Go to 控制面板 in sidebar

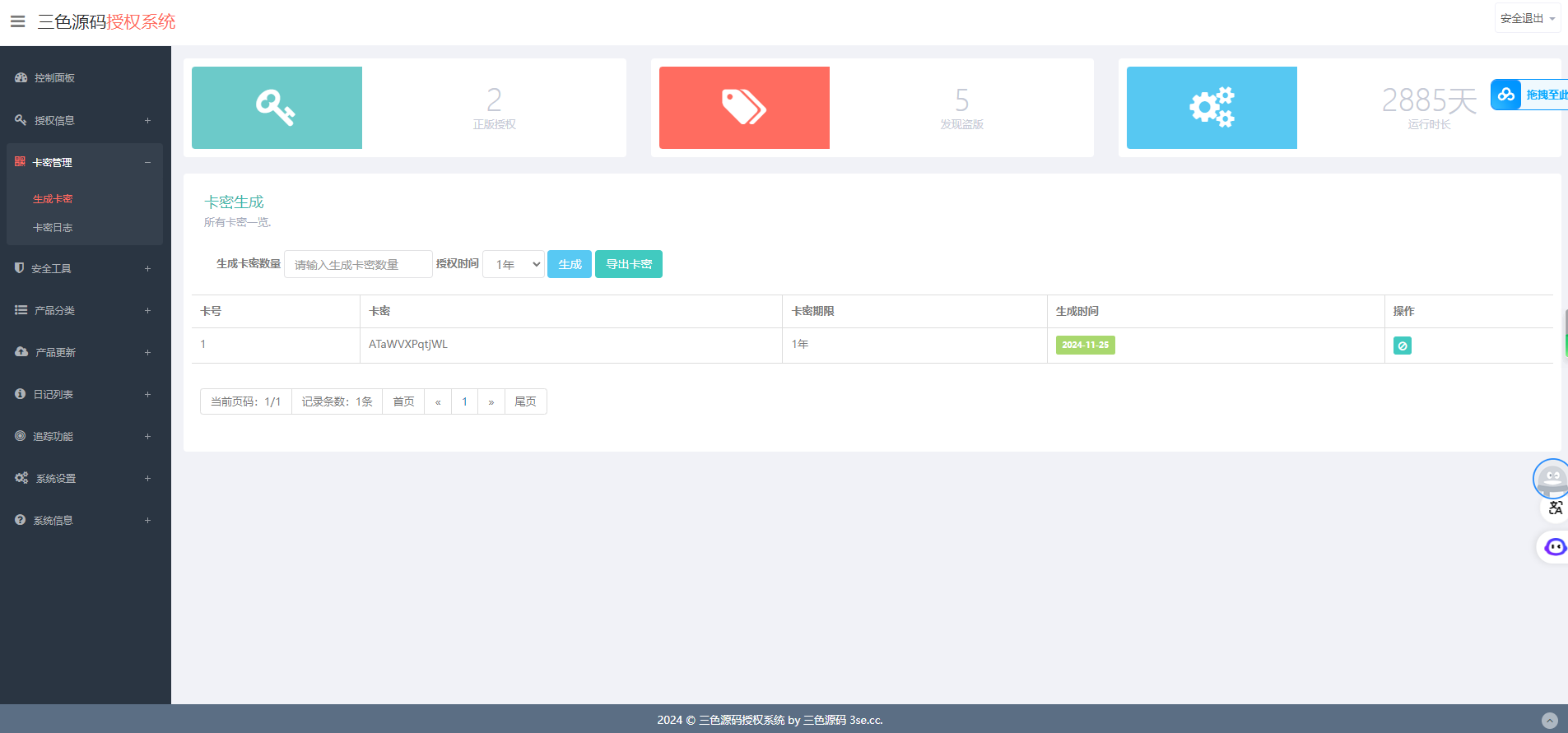[54, 77]
